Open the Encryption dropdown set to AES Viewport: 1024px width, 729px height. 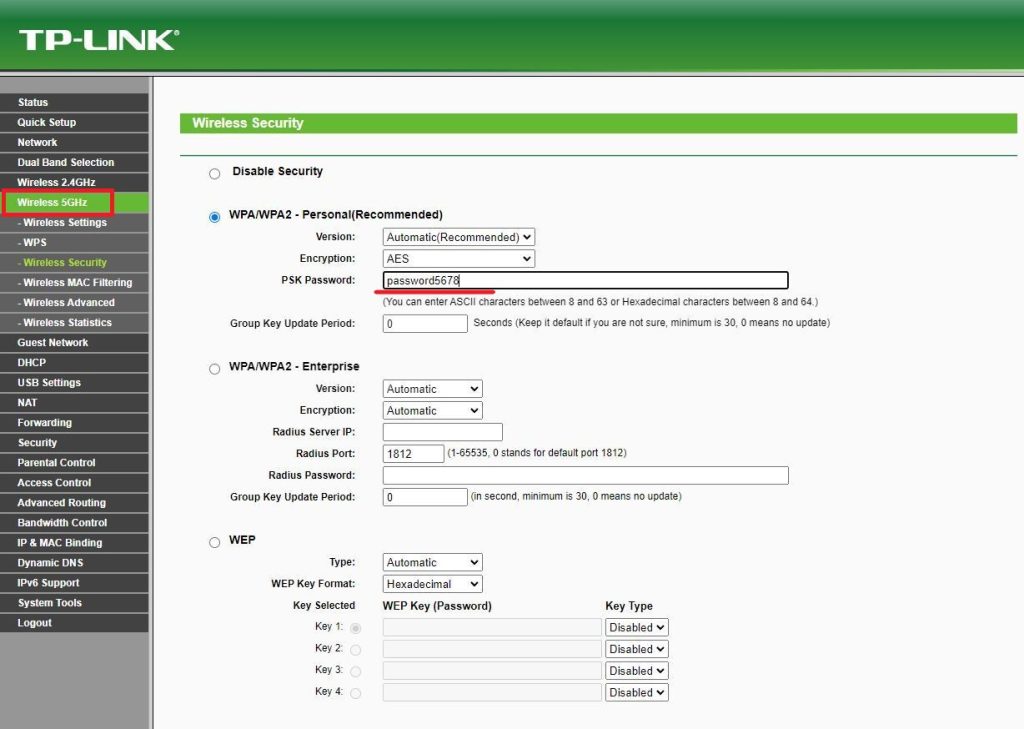(457, 258)
